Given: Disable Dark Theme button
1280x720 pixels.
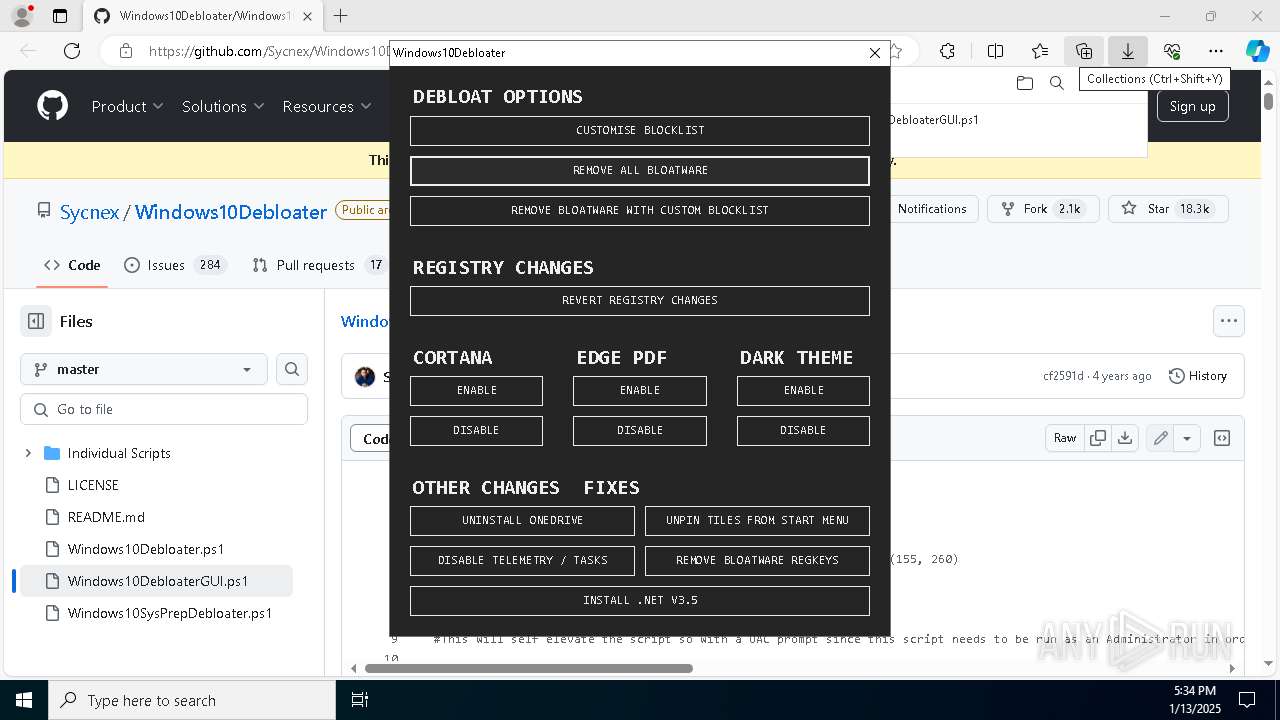Looking at the screenshot, I should tap(803, 431).
